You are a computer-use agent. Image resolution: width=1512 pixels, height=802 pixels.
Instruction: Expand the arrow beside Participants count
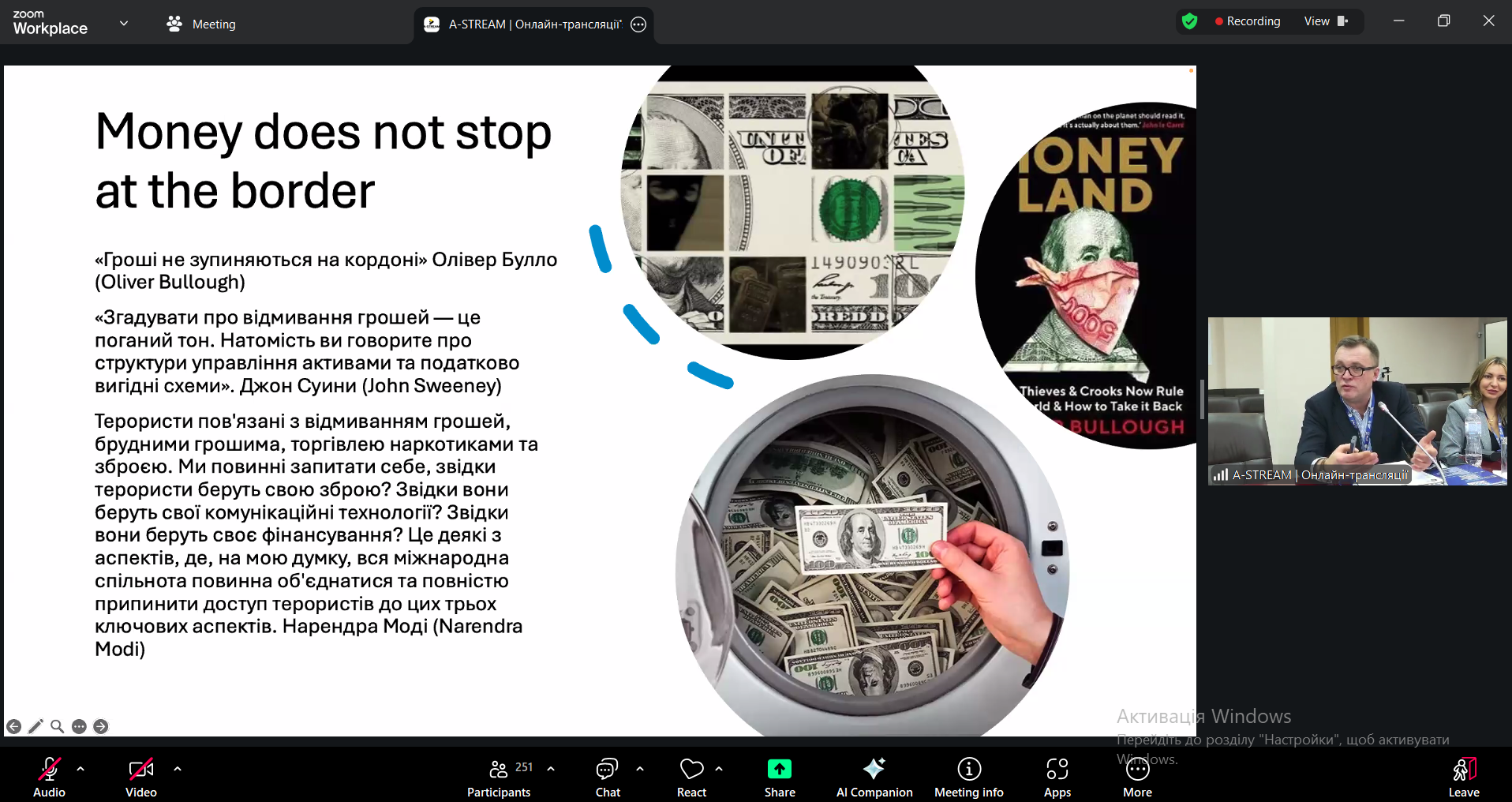pyautogui.click(x=551, y=768)
